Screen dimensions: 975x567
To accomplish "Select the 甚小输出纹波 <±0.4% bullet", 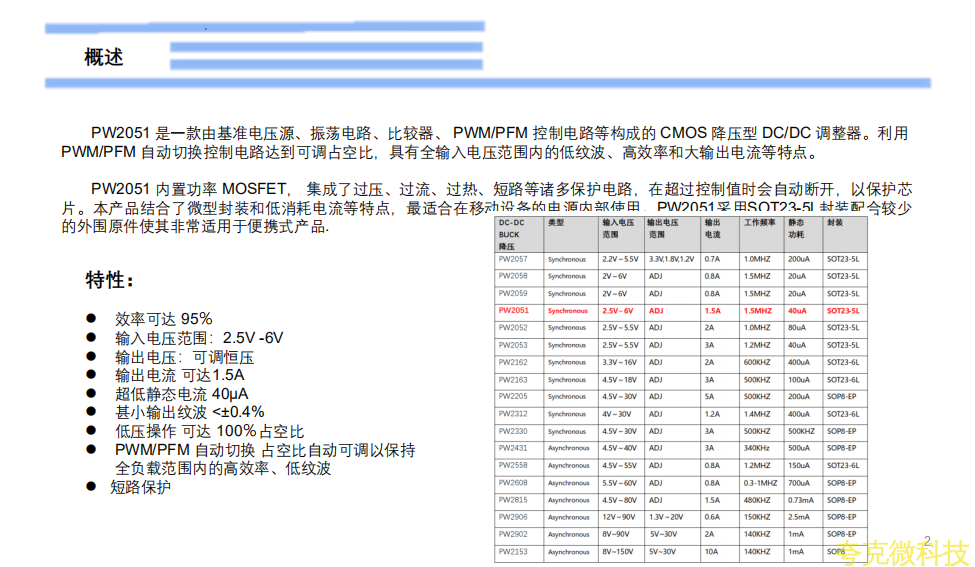I will click(189, 412).
